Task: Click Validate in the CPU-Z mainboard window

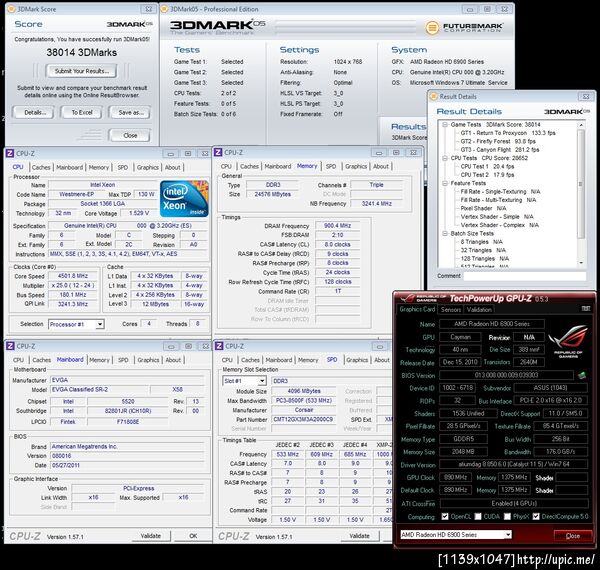Action: (150, 536)
